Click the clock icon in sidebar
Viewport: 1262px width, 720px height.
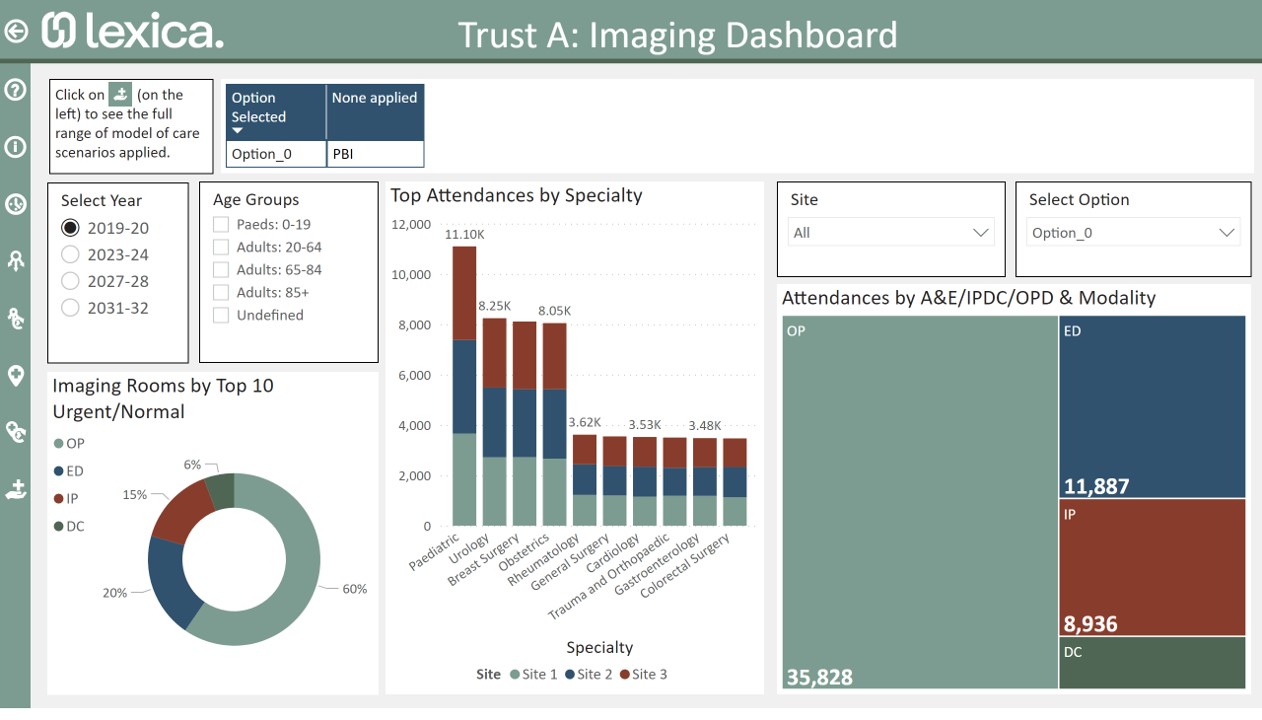coord(15,204)
